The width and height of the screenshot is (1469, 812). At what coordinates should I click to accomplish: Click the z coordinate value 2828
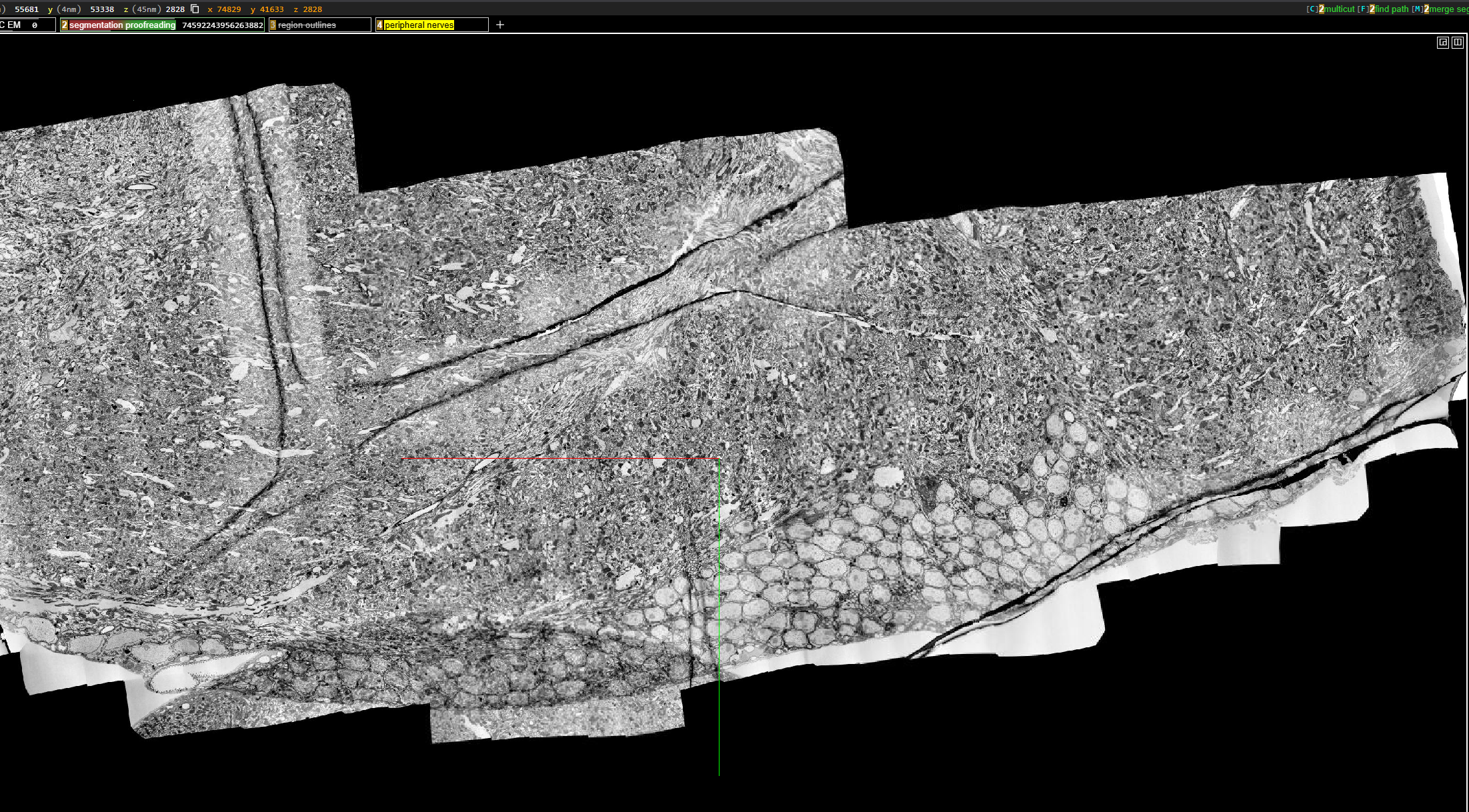click(x=175, y=9)
